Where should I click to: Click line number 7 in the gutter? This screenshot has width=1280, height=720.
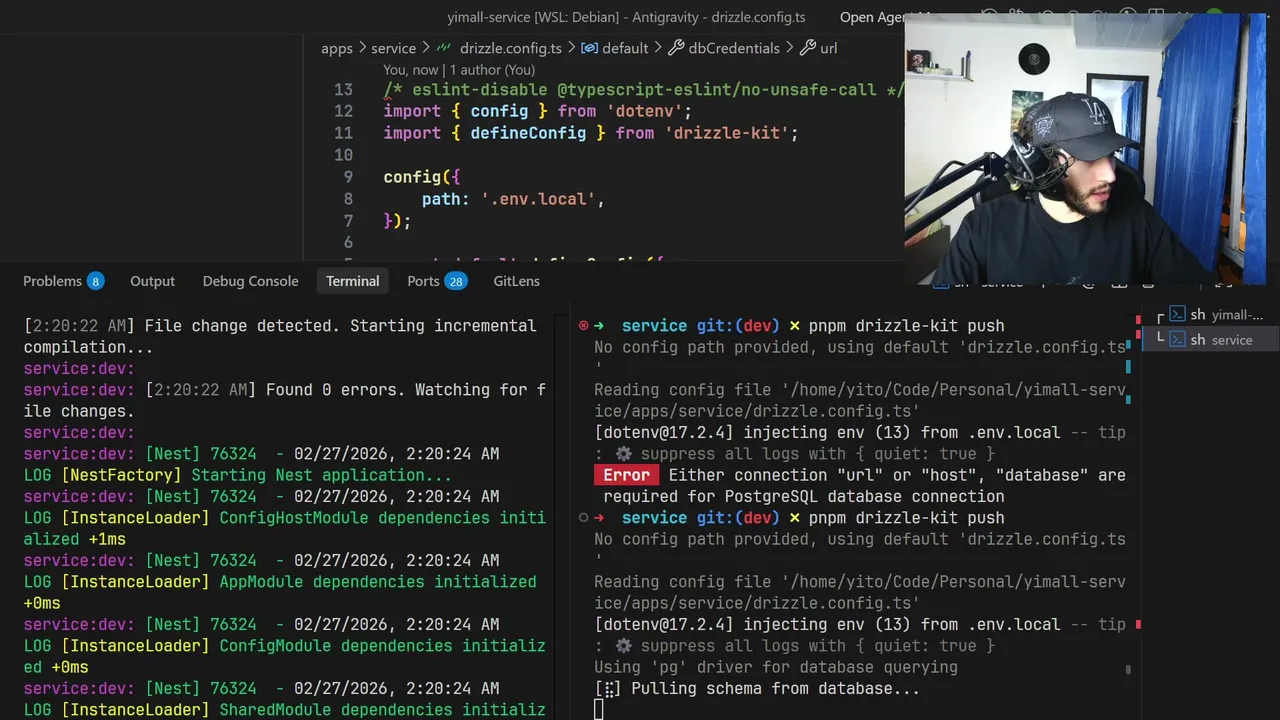pos(348,221)
